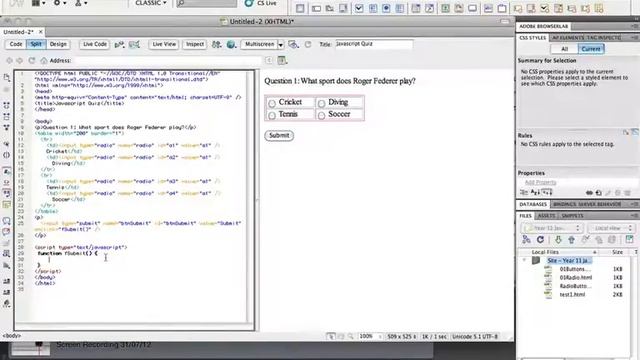Open the Snippets tab
This screenshot has width=640, height=360.
tap(572, 216)
